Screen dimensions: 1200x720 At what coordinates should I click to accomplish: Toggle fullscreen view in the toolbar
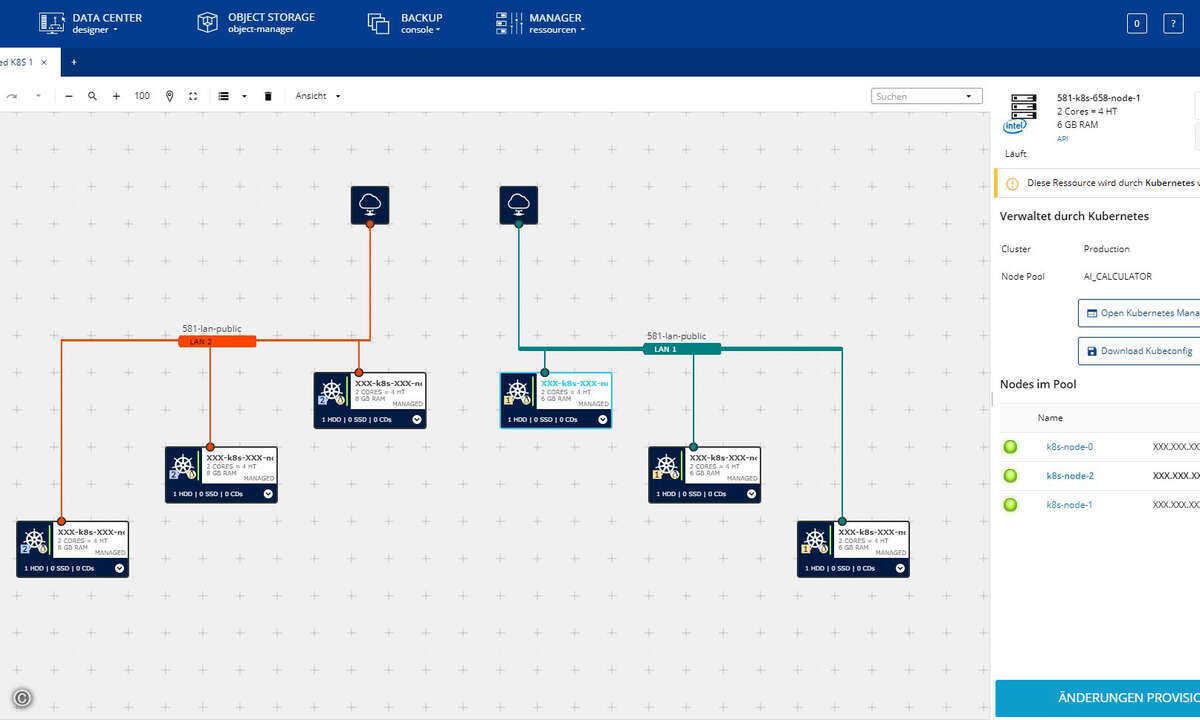point(193,96)
